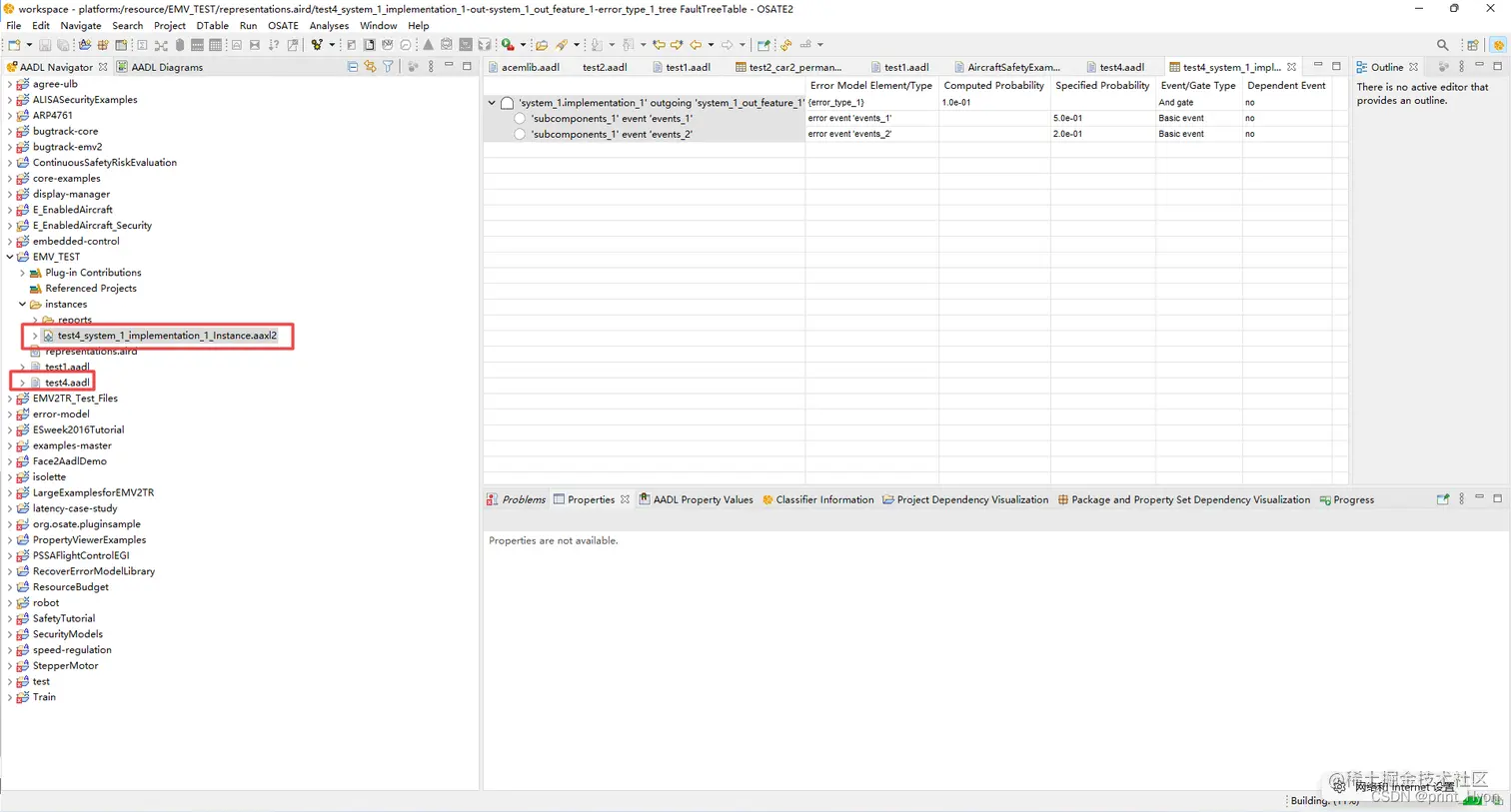The image size is (1511, 812).
Task: Open the Properties panel view menu (three dots)
Action: click(x=1461, y=499)
